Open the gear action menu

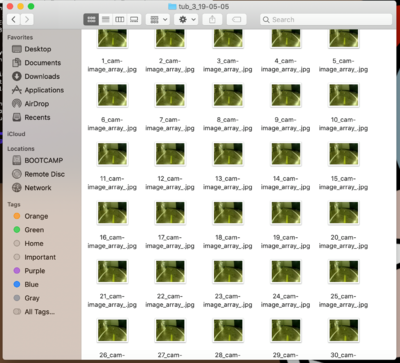pos(186,20)
